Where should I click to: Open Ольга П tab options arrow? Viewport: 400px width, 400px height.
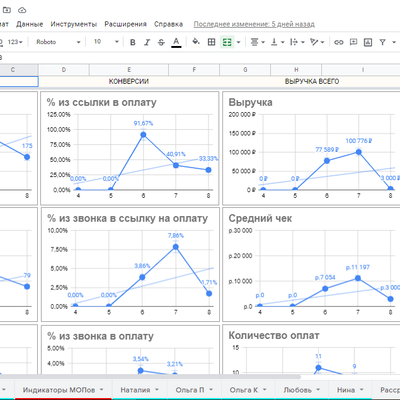pos(211,390)
